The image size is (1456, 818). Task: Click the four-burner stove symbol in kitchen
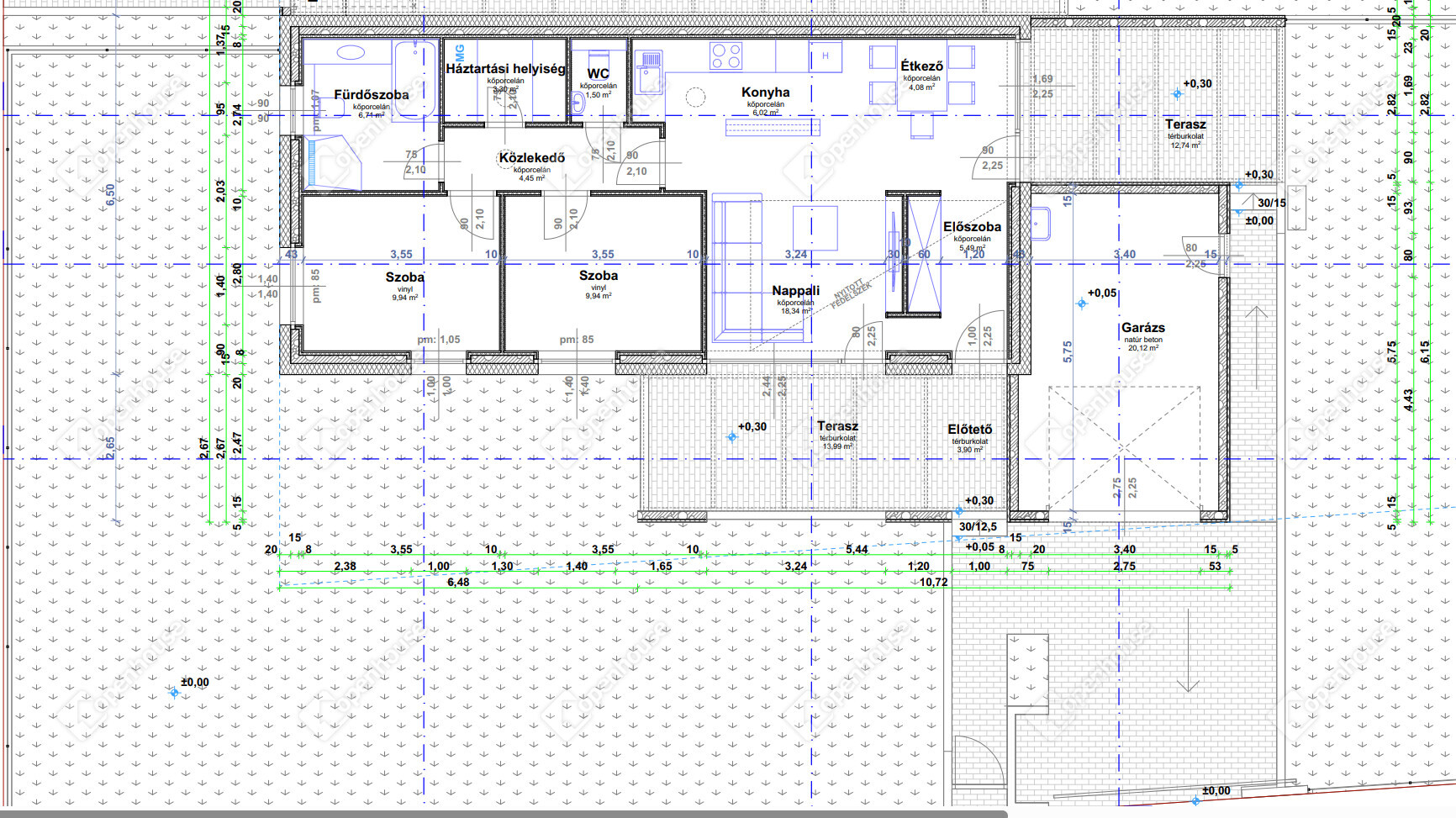(725, 56)
